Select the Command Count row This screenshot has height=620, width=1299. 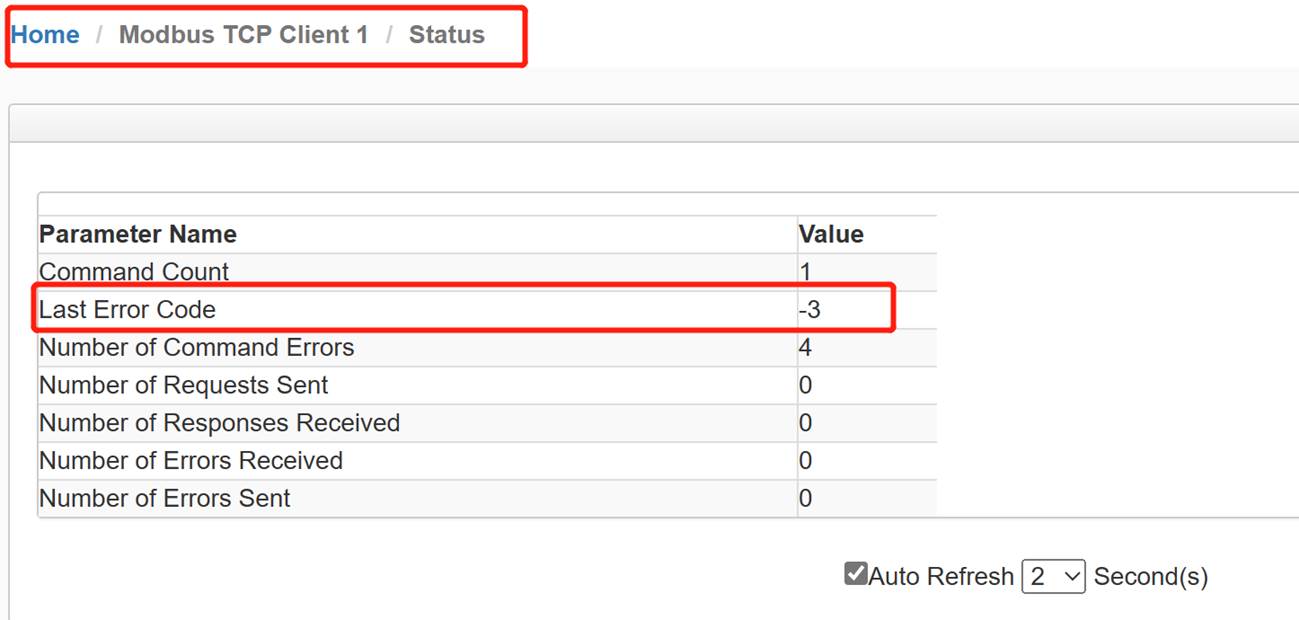tap(487, 272)
